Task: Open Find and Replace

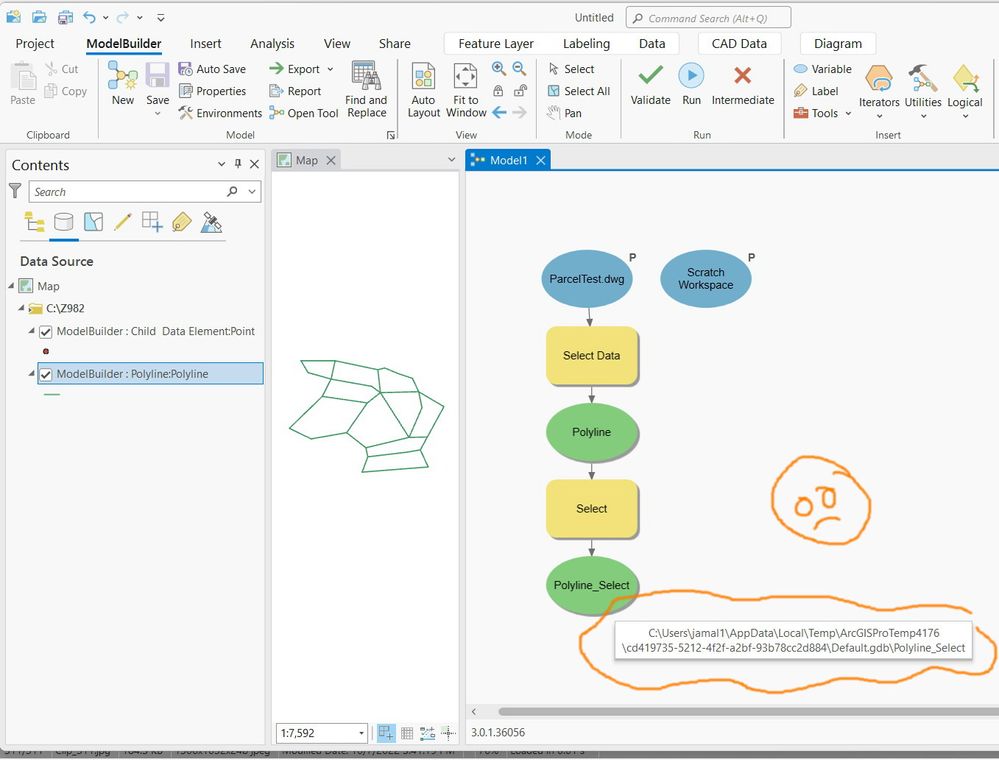Action: (x=366, y=90)
